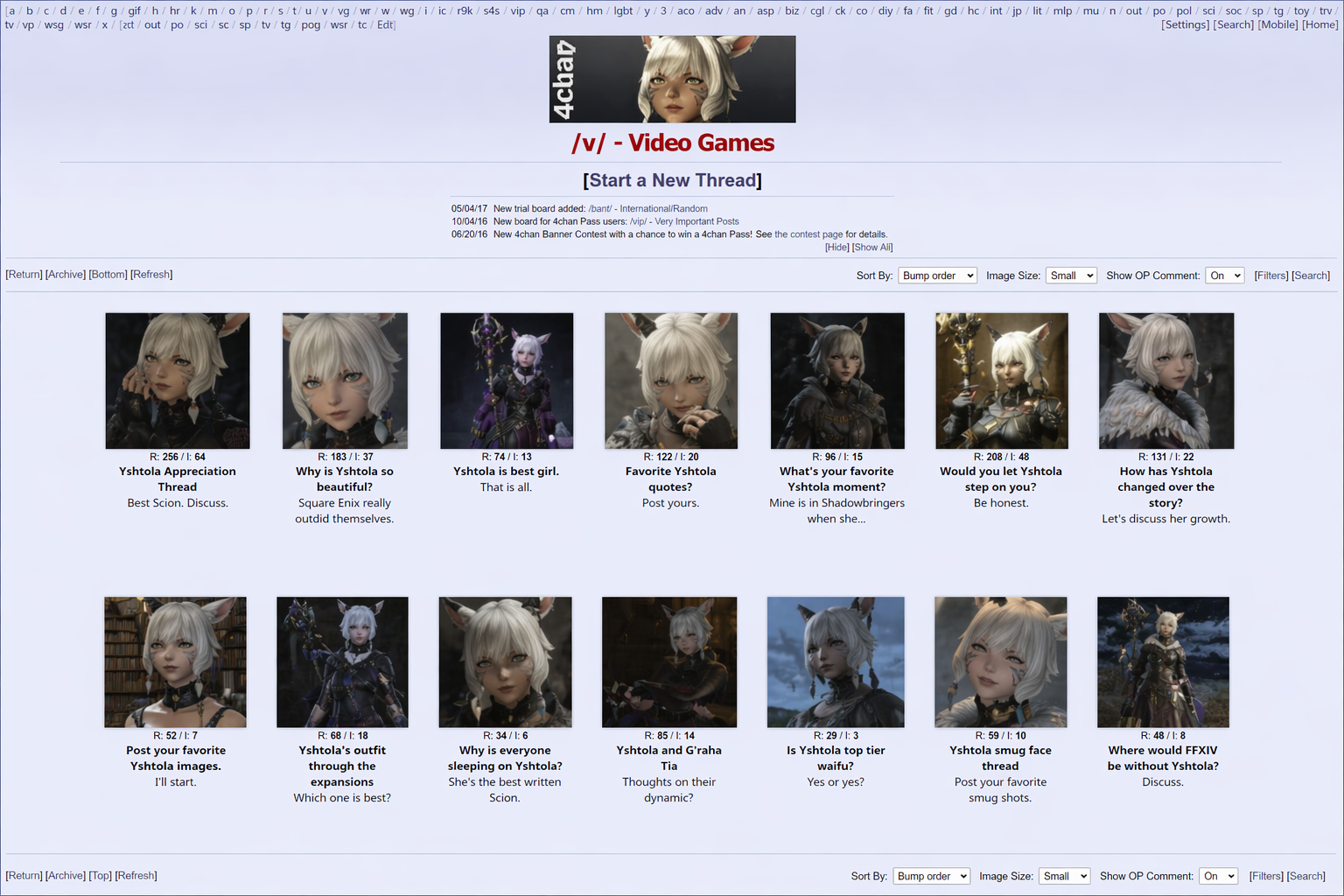Expand the bottom Image Size dropdown

pyautogui.click(x=1065, y=876)
